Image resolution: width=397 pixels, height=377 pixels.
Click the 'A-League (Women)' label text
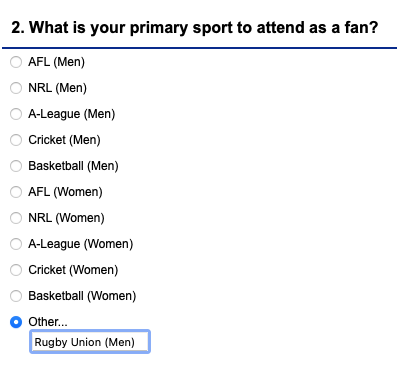pyautogui.click(x=81, y=244)
